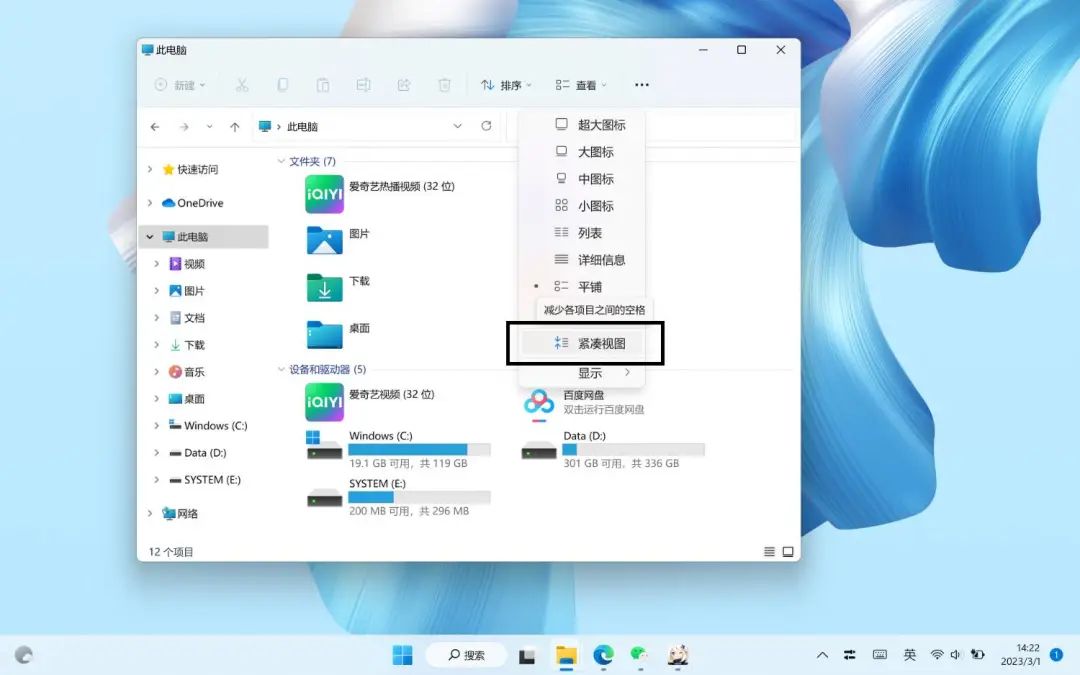Click the Windows (C:) disk usage bar
This screenshot has width=1080, height=675.
[420, 448]
